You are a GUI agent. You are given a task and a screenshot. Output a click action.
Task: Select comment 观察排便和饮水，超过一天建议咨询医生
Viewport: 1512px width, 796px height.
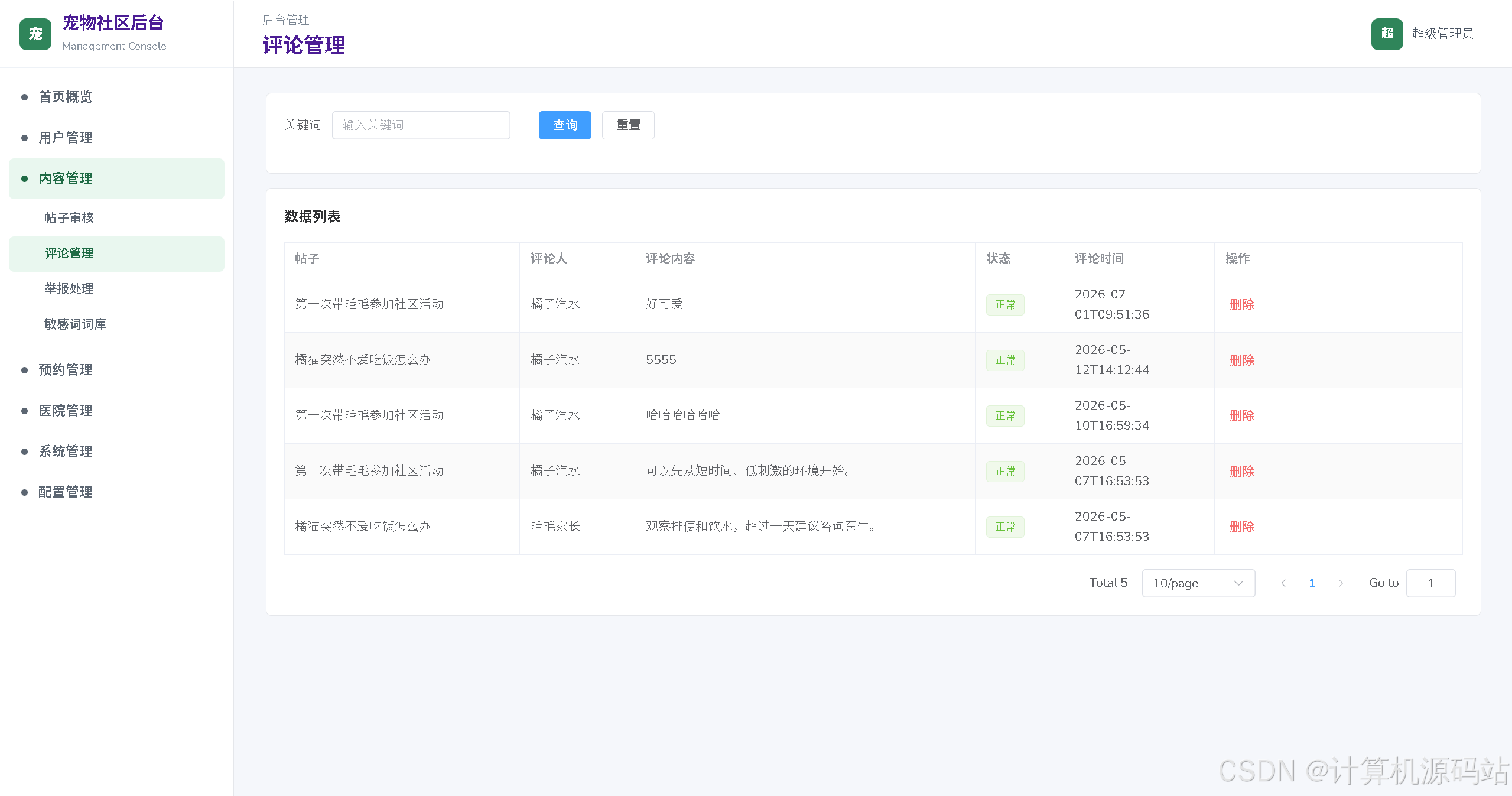pyautogui.click(x=760, y=527)
